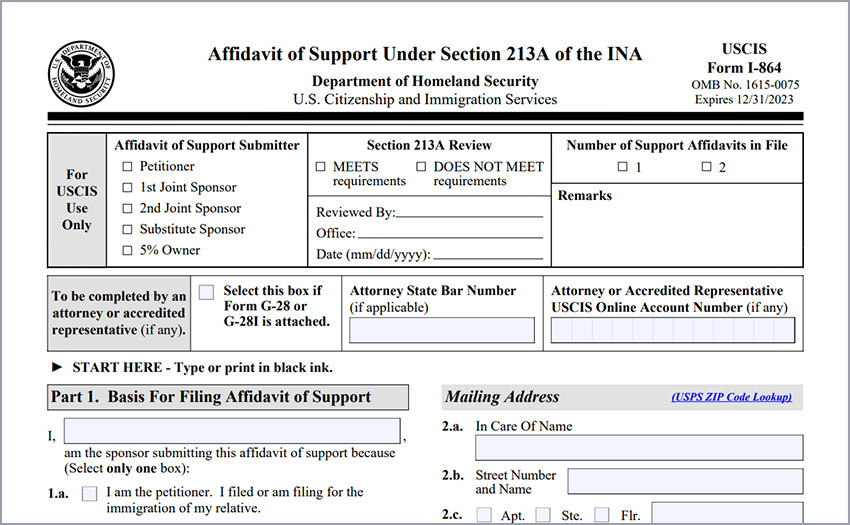Click the 'Mailing Address' heading
The width and height of the screenshot is (850, 525).
502,397
